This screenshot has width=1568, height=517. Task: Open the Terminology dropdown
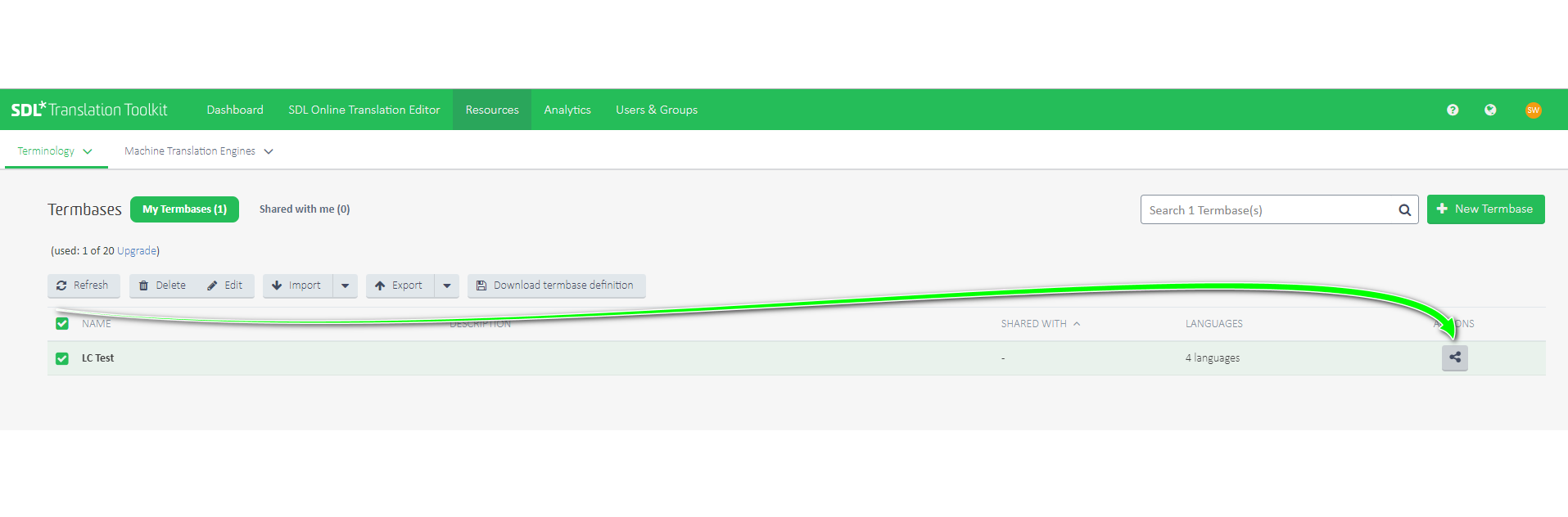(55, 151)
